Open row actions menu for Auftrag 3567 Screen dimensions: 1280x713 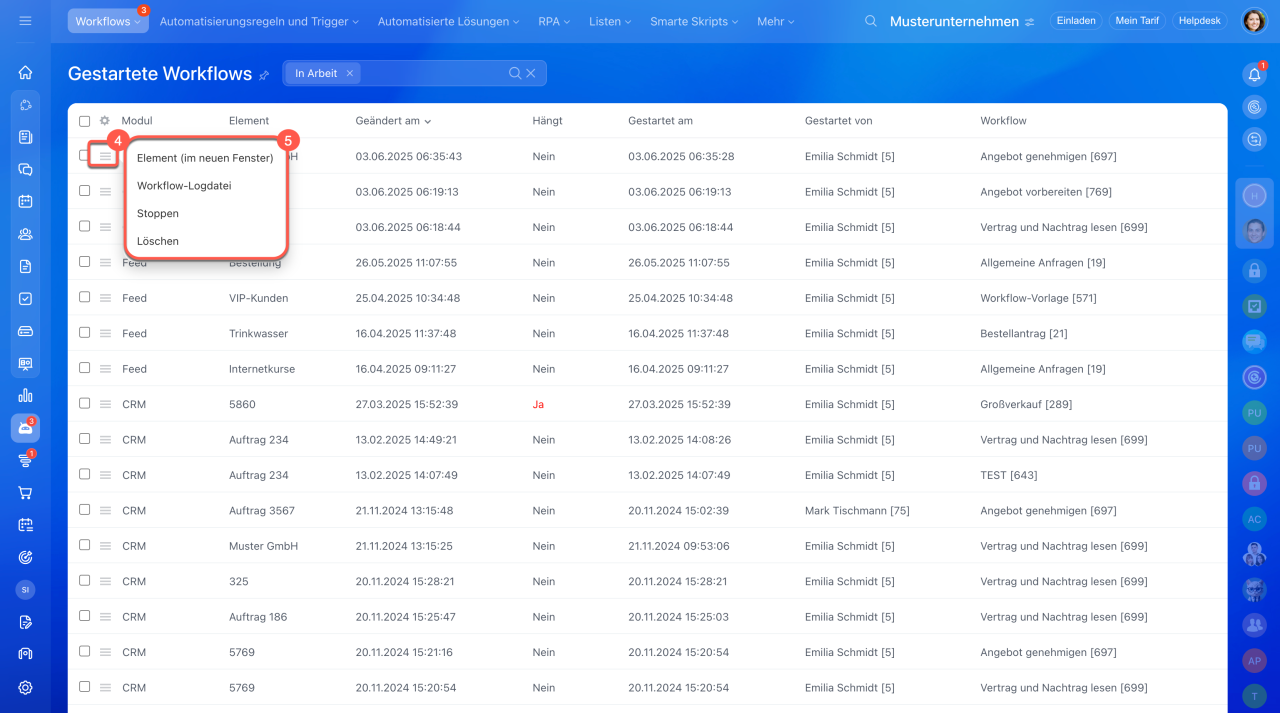[105, 510]
